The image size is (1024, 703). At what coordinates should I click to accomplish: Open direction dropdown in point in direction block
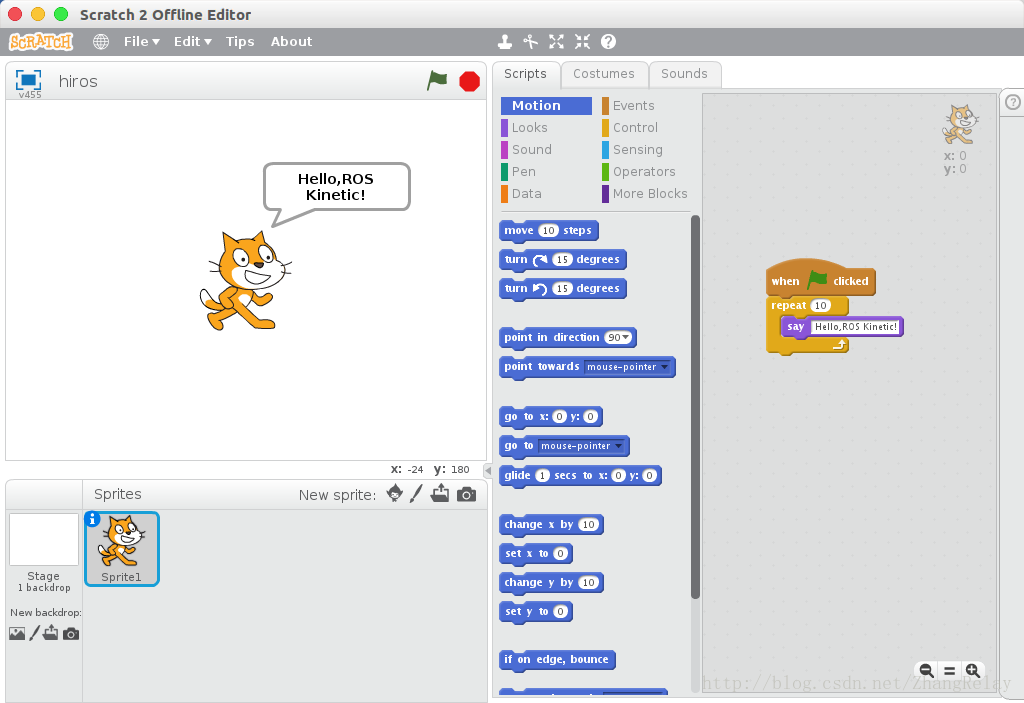pyautogui.click(x=626, y=338)
